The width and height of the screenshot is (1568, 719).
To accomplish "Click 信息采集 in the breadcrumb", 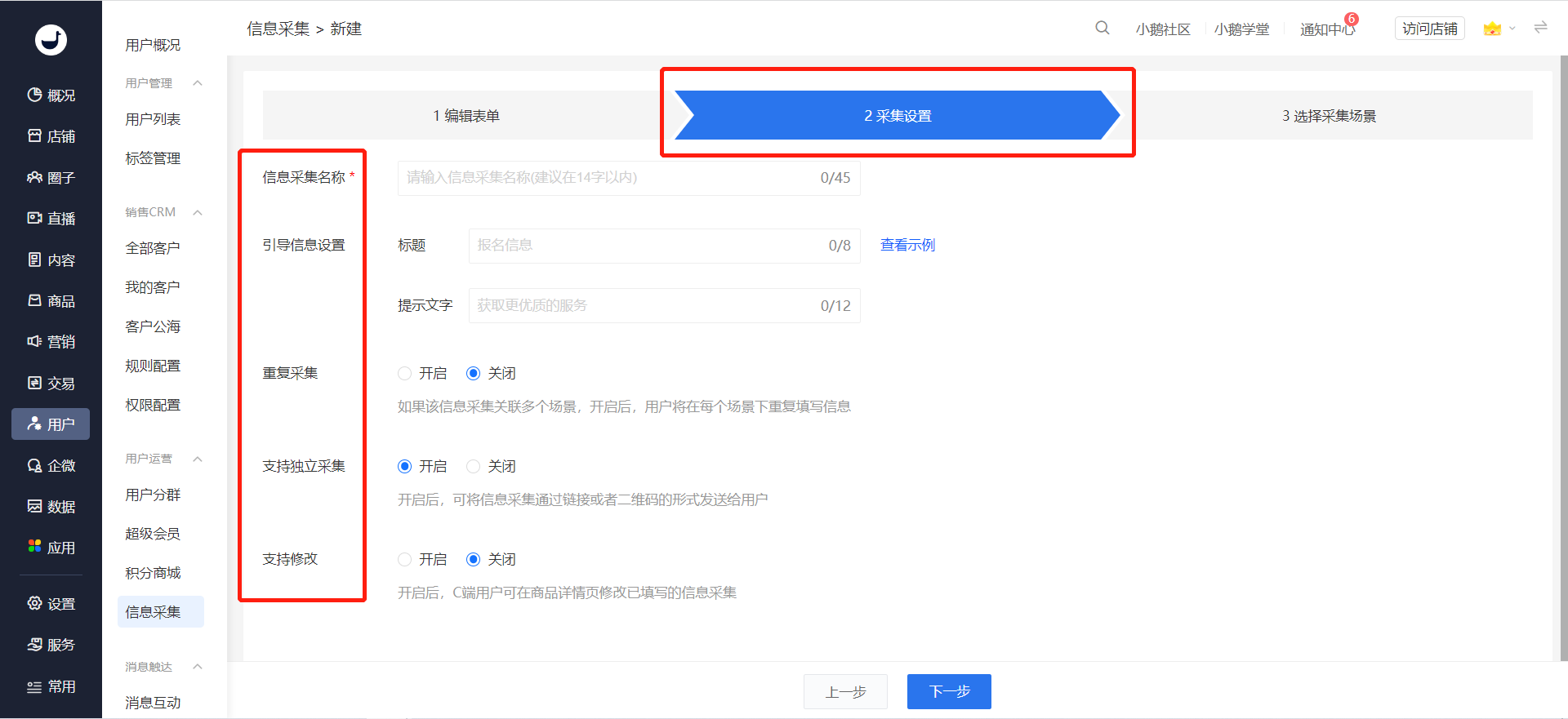I will [x=278, y=29].
